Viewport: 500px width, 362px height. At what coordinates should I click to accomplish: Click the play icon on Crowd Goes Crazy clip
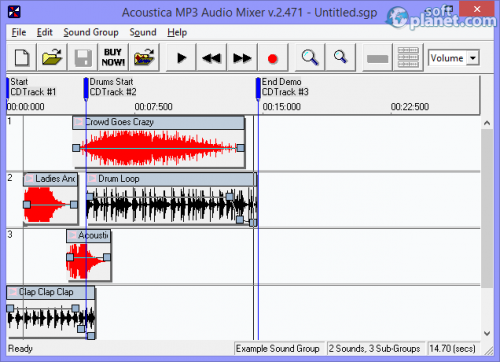(79, 122)
